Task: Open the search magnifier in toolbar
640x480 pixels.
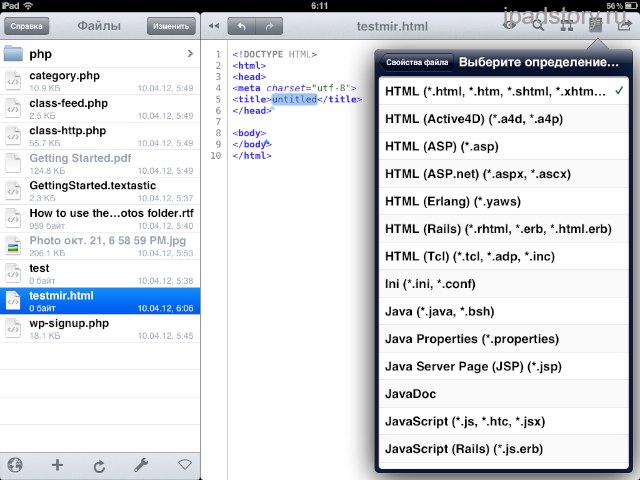Action: click(x=538, y=26)
